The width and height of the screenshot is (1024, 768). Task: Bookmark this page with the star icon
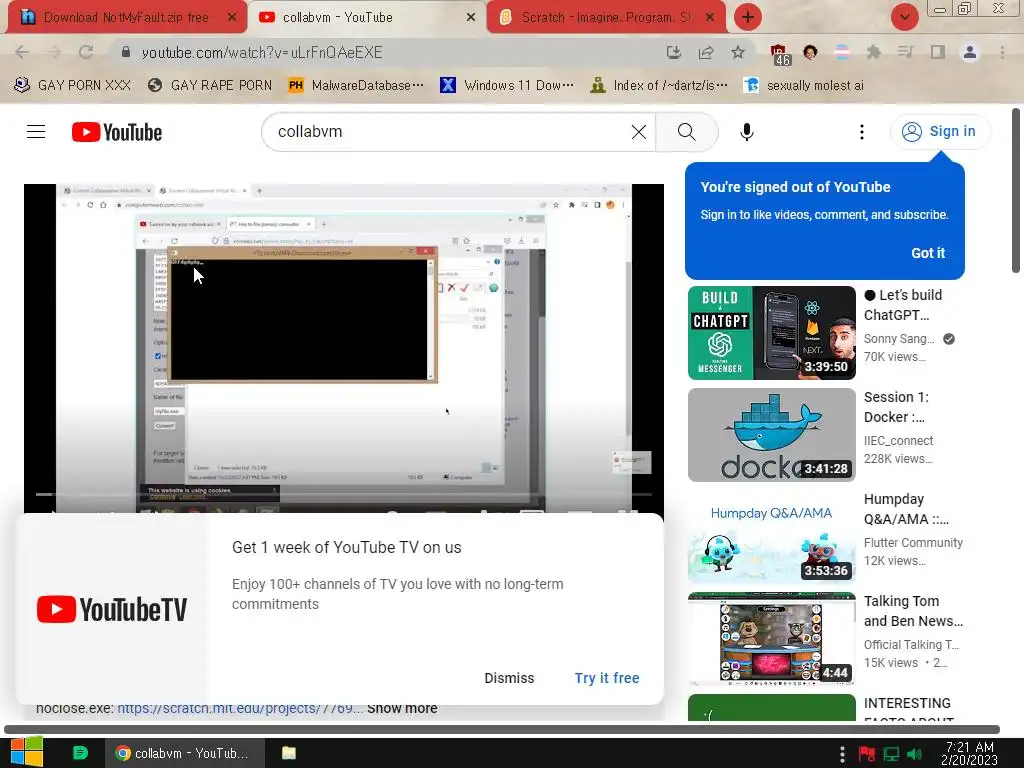738,52
